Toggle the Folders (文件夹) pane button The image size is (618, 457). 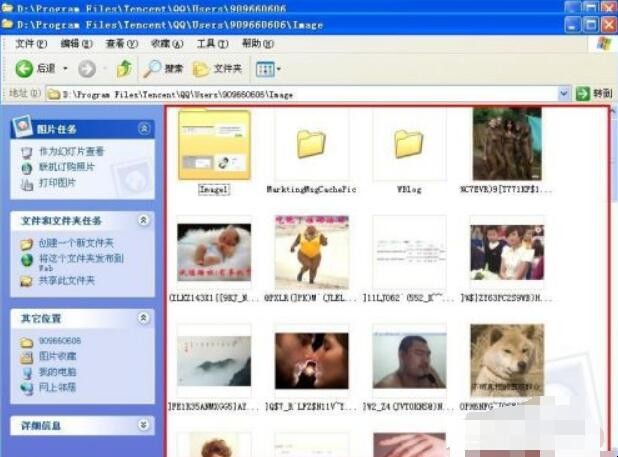click(x=217, y=69)
